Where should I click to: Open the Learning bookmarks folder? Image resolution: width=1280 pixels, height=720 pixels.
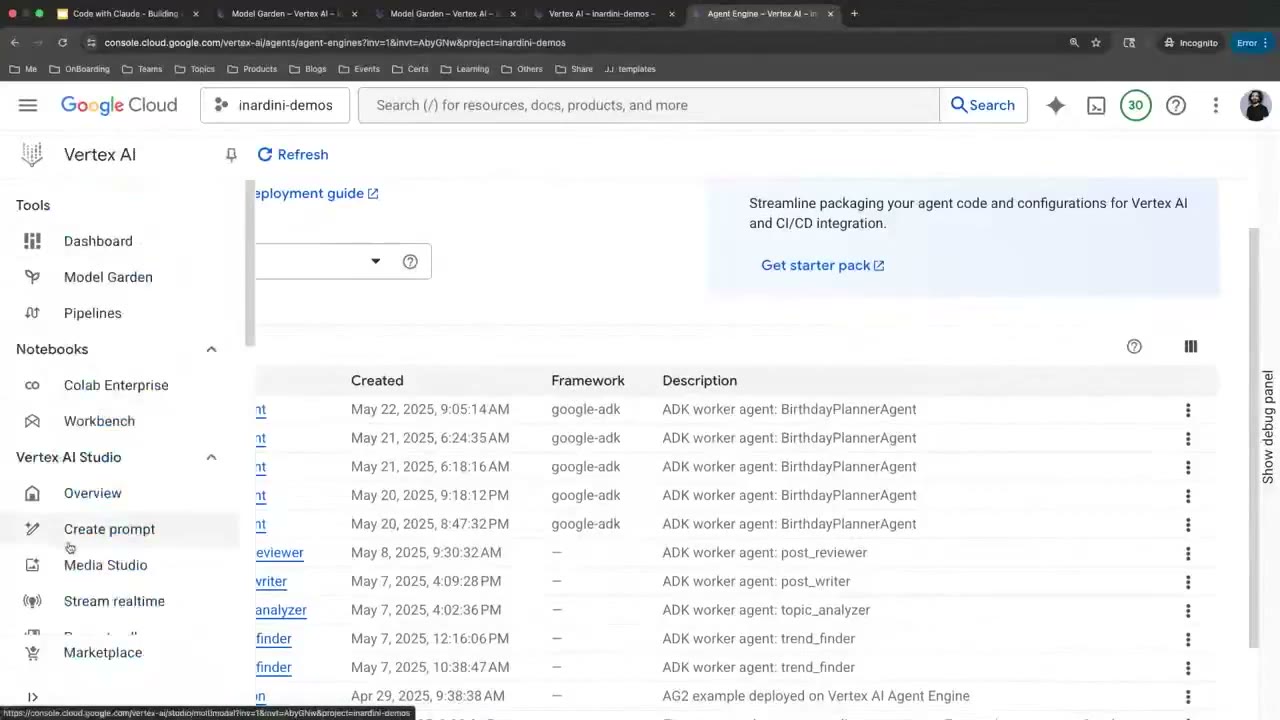pos(465,69)
